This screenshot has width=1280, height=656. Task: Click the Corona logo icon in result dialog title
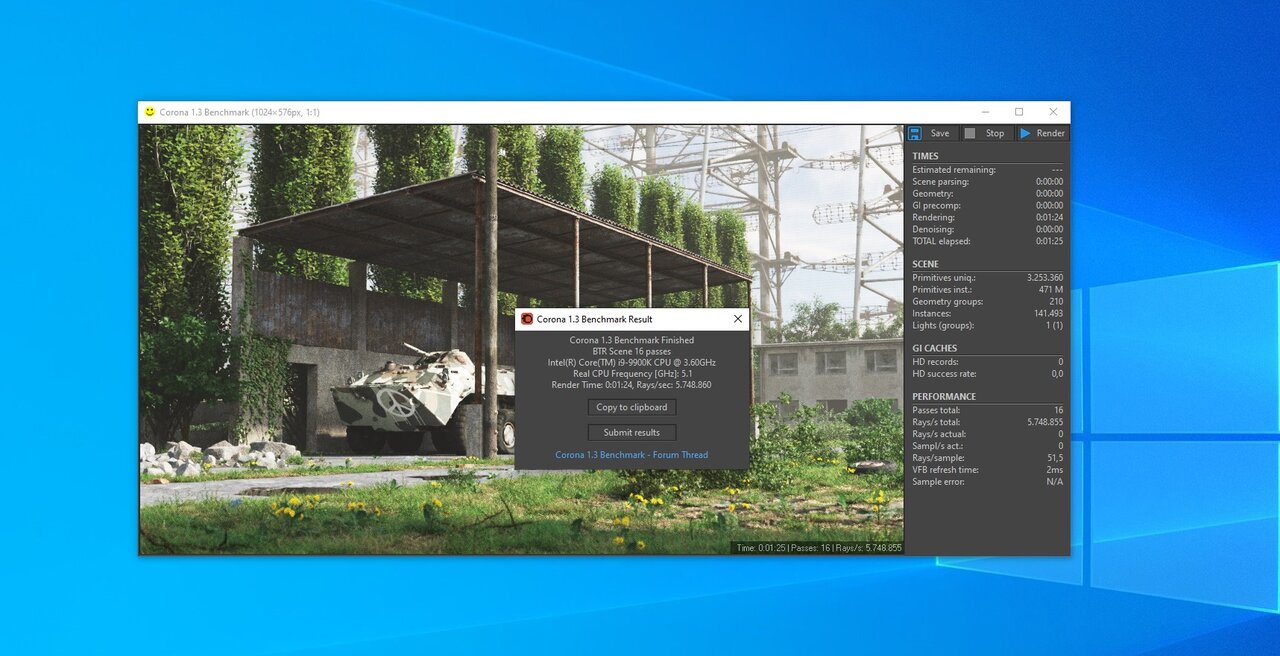pos(527,319)
